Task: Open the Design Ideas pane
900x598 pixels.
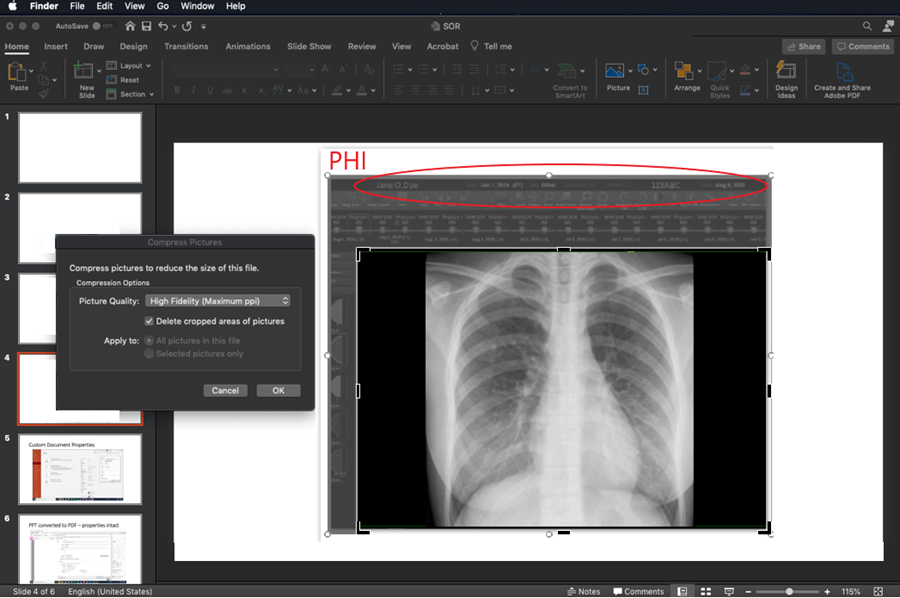Action: (786, 73)
